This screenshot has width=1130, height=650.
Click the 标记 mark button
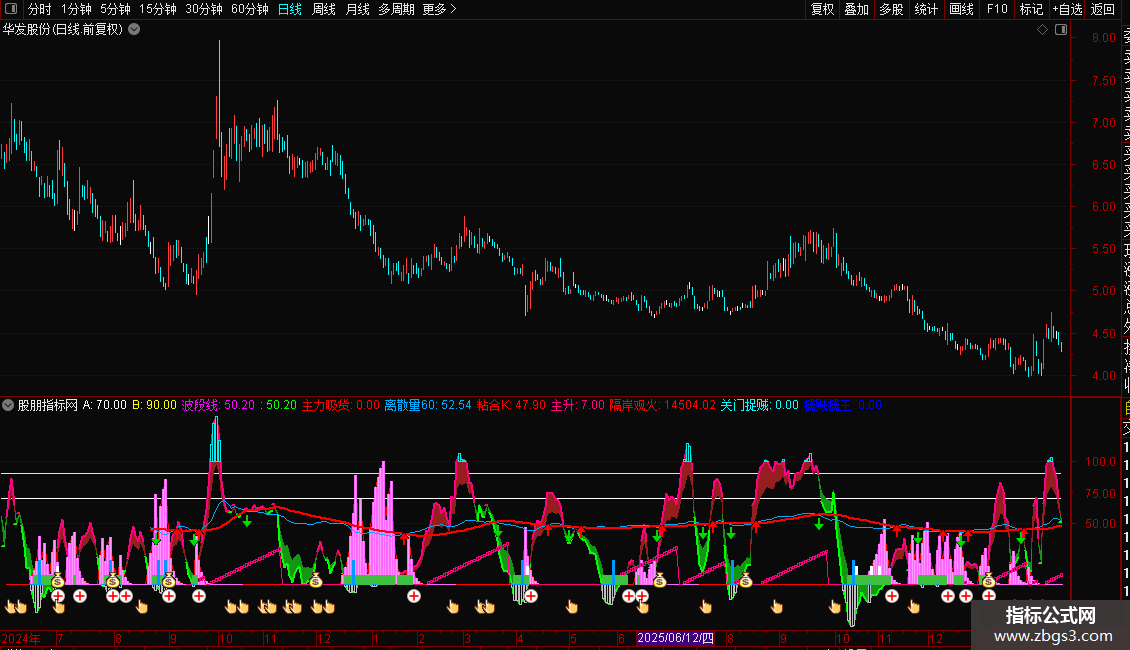1031,9
